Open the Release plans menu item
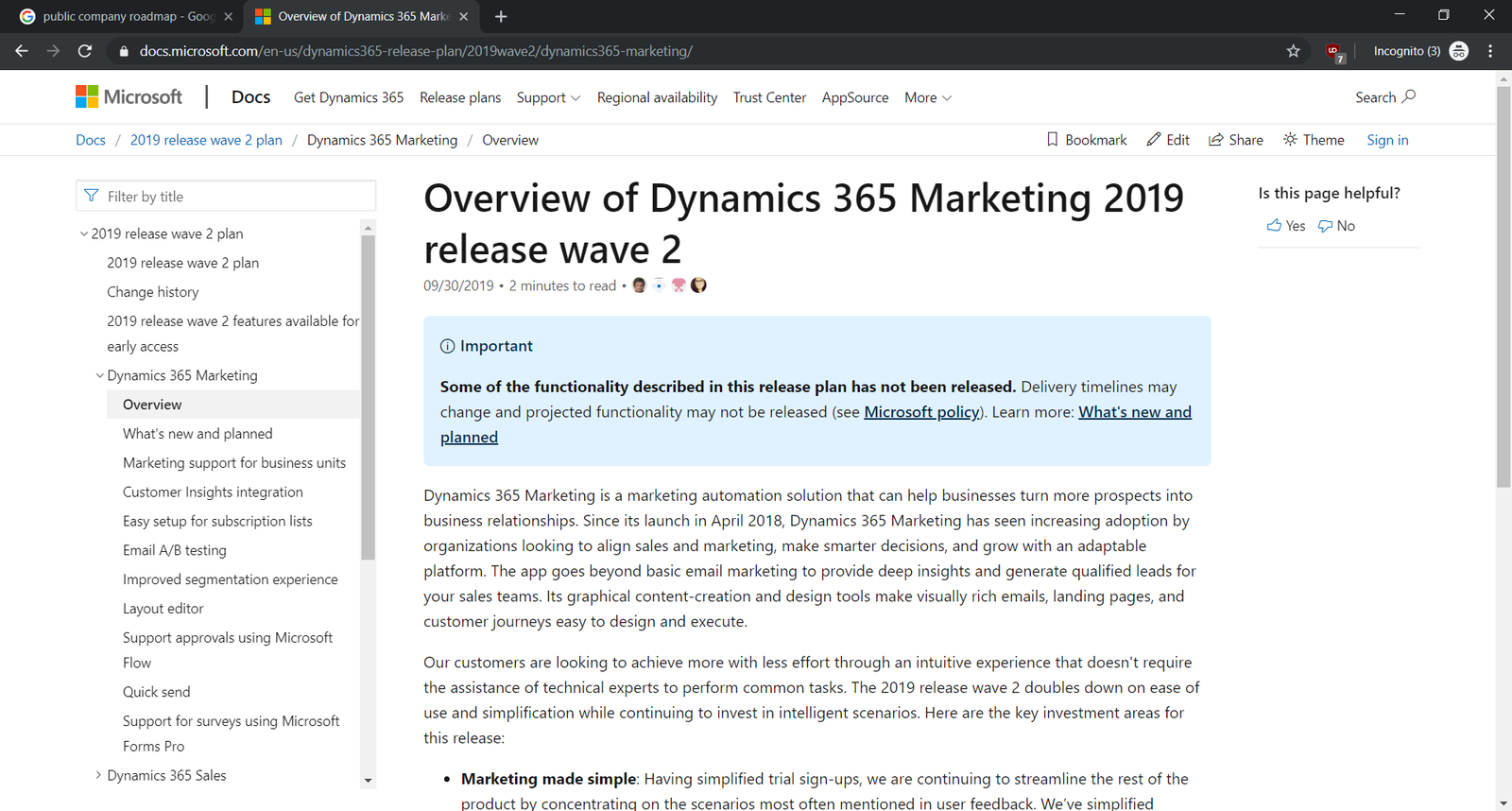 (x=460, y=97)
